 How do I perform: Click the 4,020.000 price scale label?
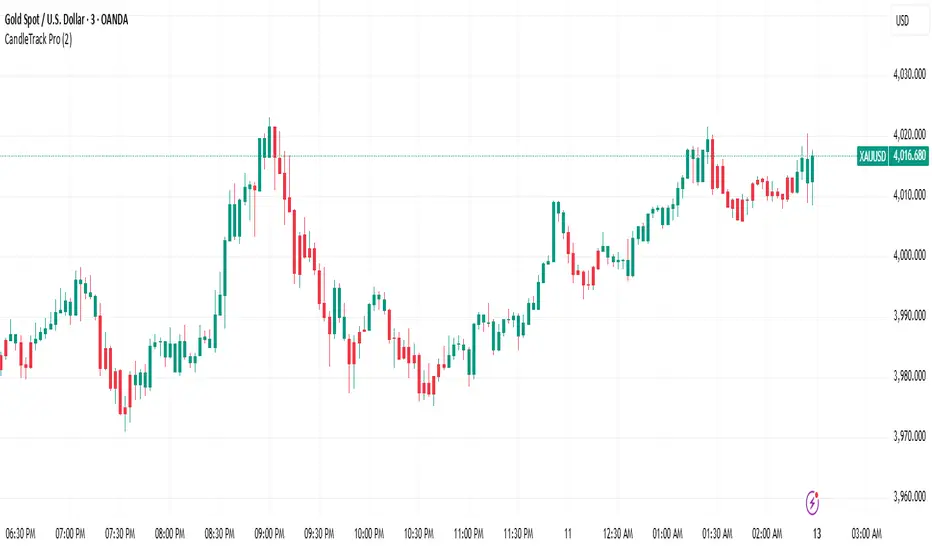[x=904, y=134]
